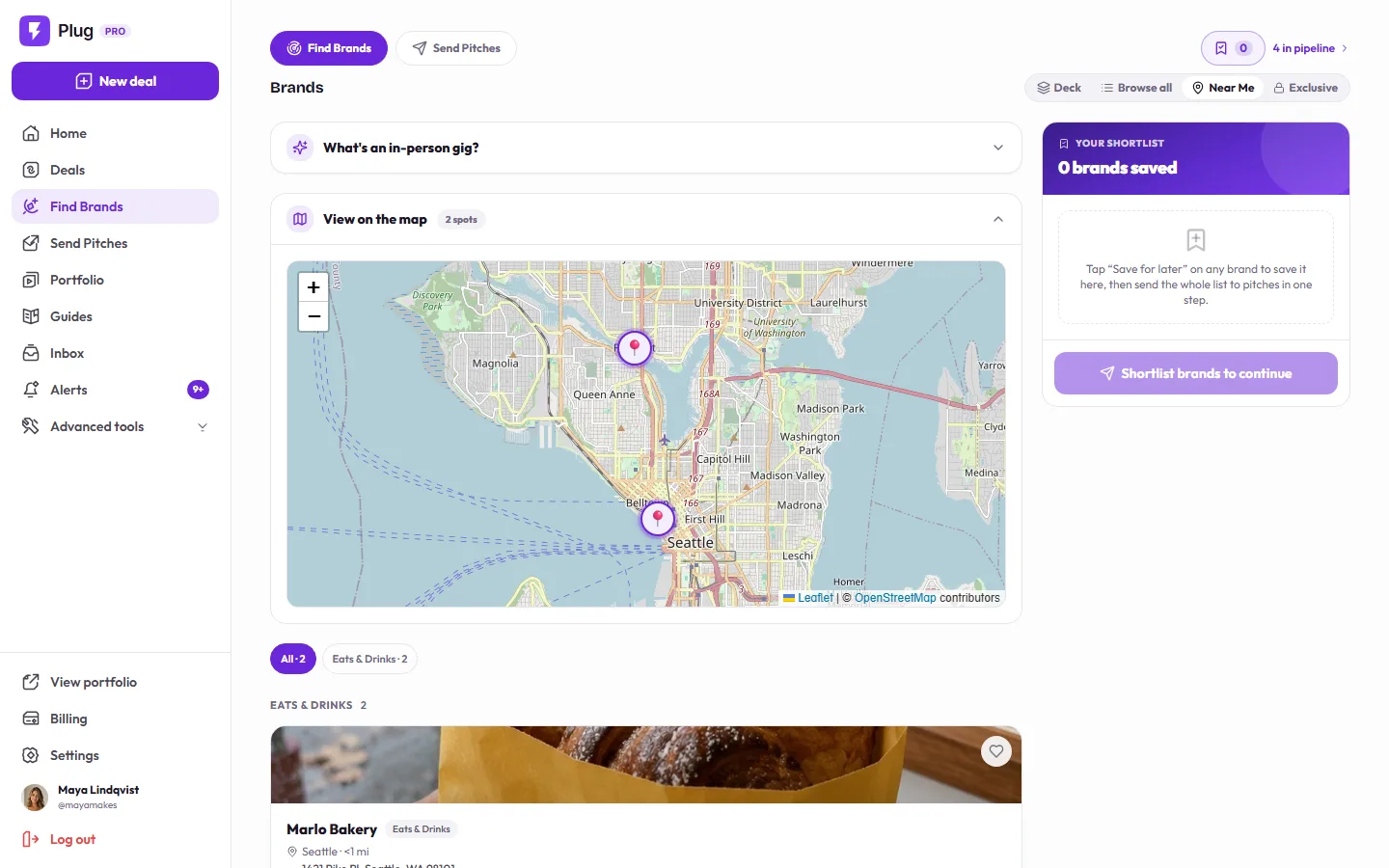The width and height of the screenshot is (1389, 868).
Task: Open Home from the sidebar
Action: tap(115, 133)
